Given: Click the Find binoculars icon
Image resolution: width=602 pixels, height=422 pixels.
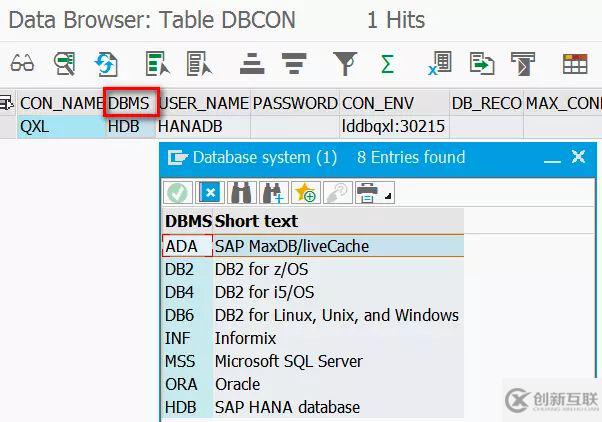Looking at the screenshot, I should tap(241, 193).
